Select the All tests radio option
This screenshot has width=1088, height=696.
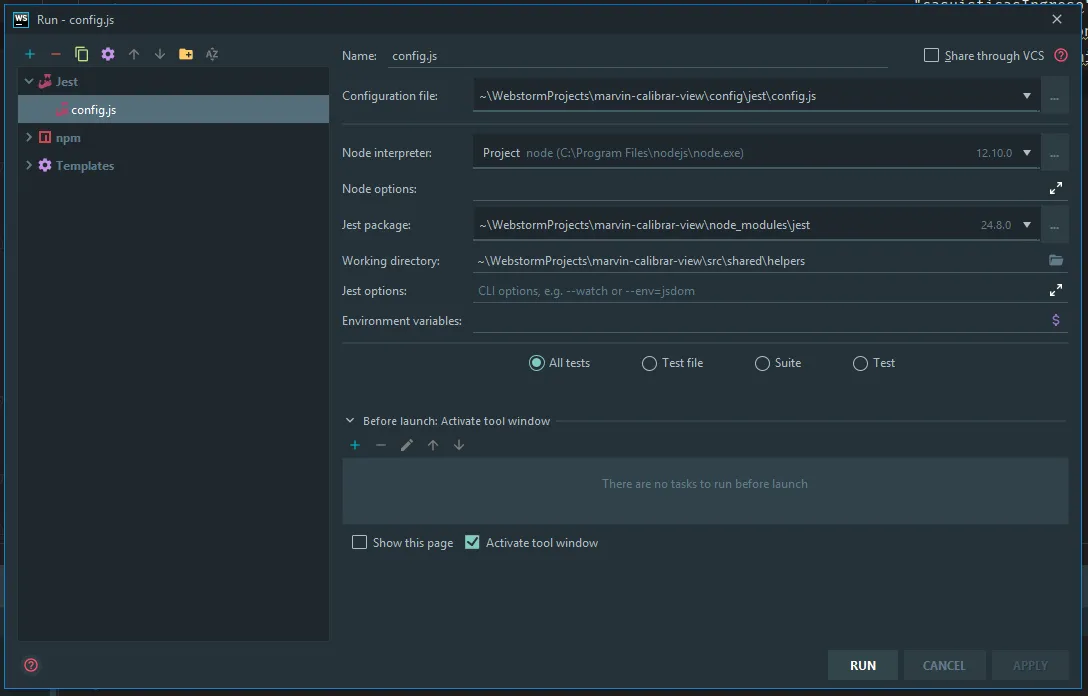pos(536,363)
